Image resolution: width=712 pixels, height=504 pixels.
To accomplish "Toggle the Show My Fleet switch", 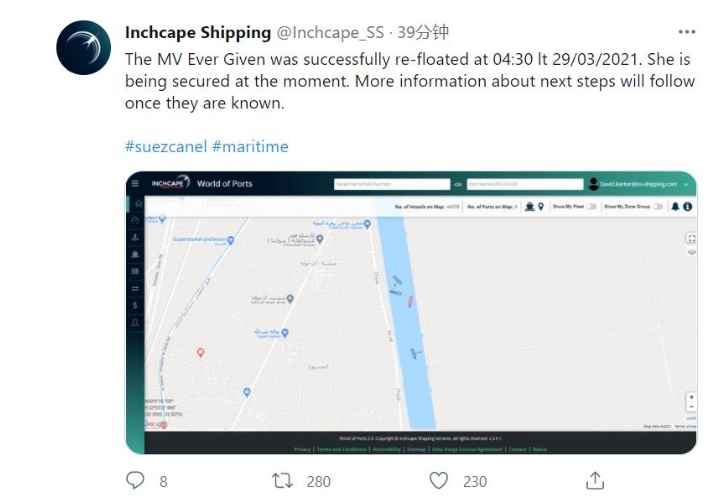I will [591, 207].
